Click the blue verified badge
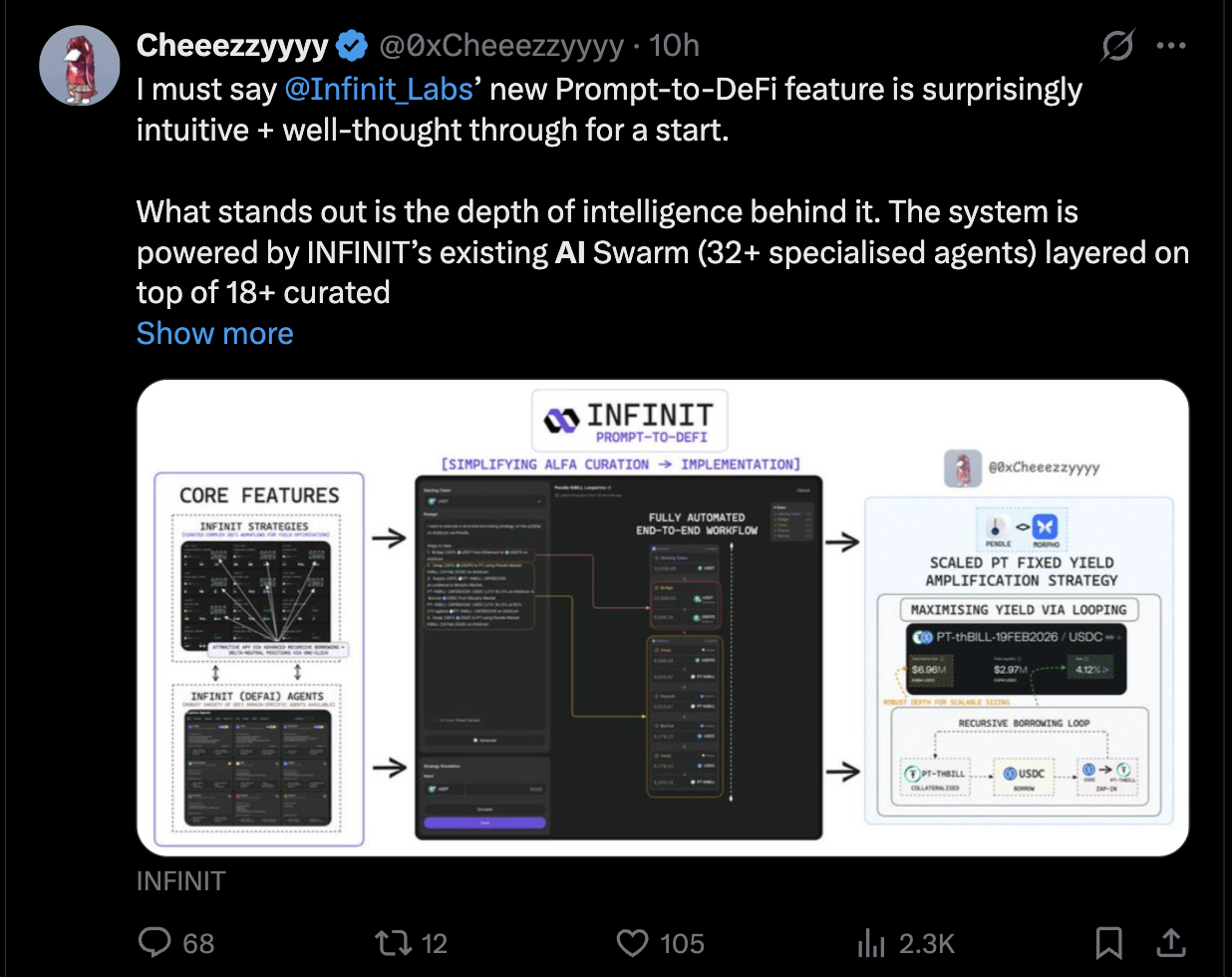This screenshot has width=1232, height=977. [x=351, y=46]
